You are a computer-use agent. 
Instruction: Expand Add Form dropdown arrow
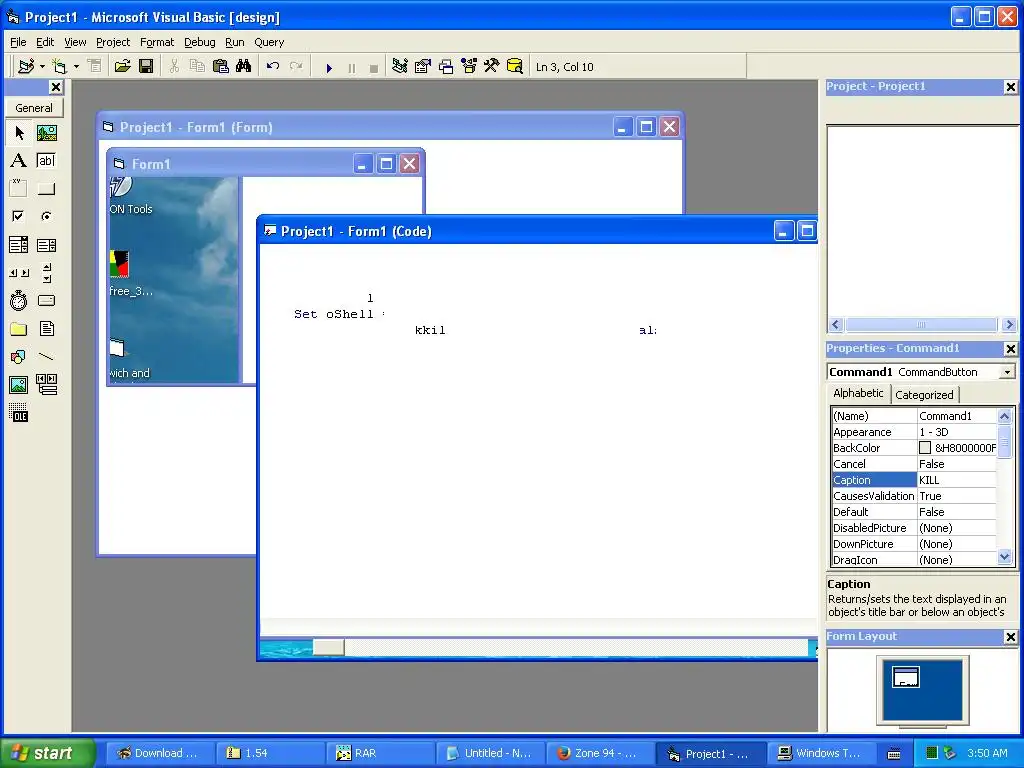click(76, 67)
